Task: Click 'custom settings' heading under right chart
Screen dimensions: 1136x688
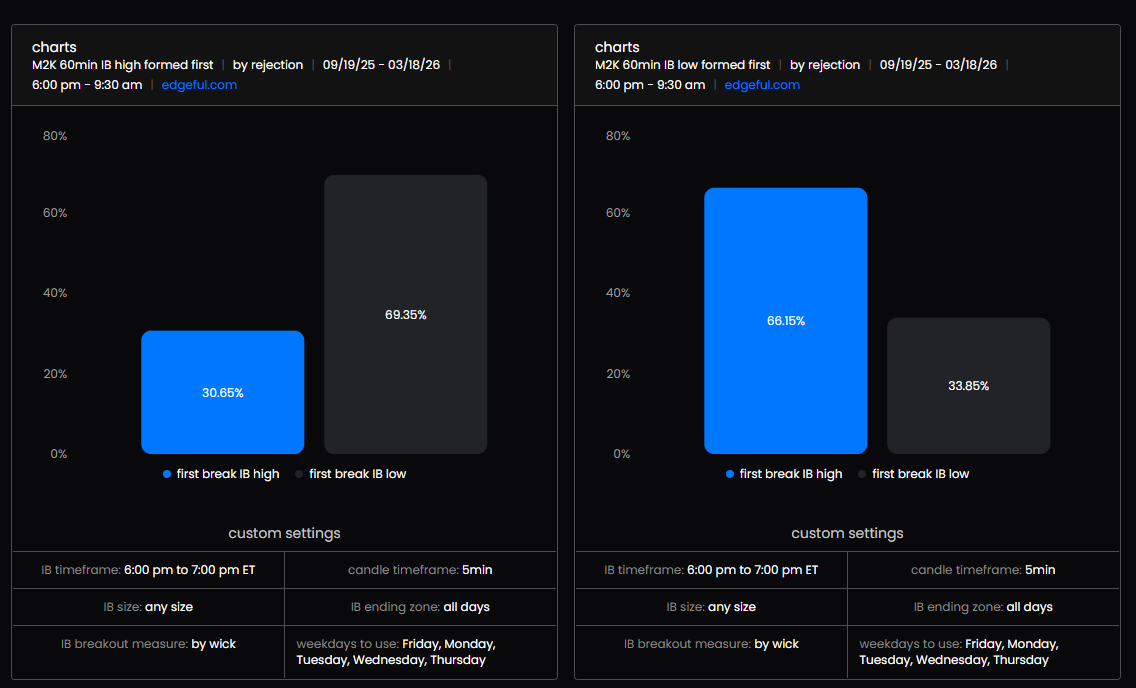Action: pos(847,533)
